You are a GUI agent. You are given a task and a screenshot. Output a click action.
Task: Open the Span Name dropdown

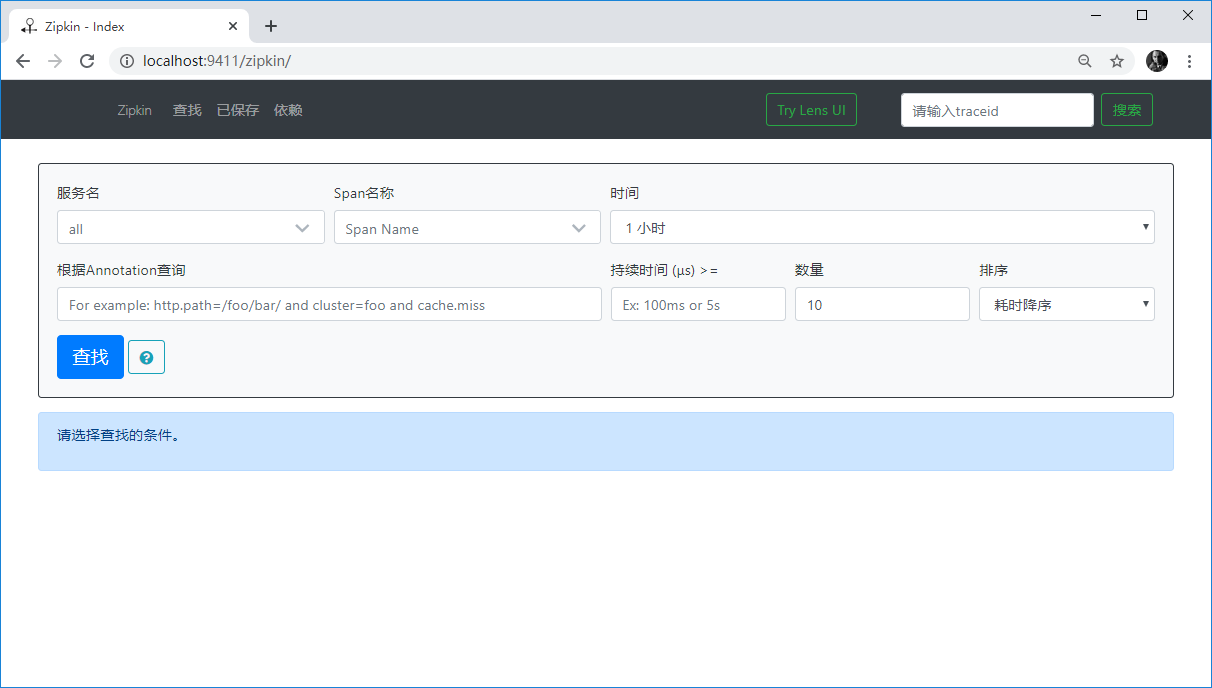[467, 227]
